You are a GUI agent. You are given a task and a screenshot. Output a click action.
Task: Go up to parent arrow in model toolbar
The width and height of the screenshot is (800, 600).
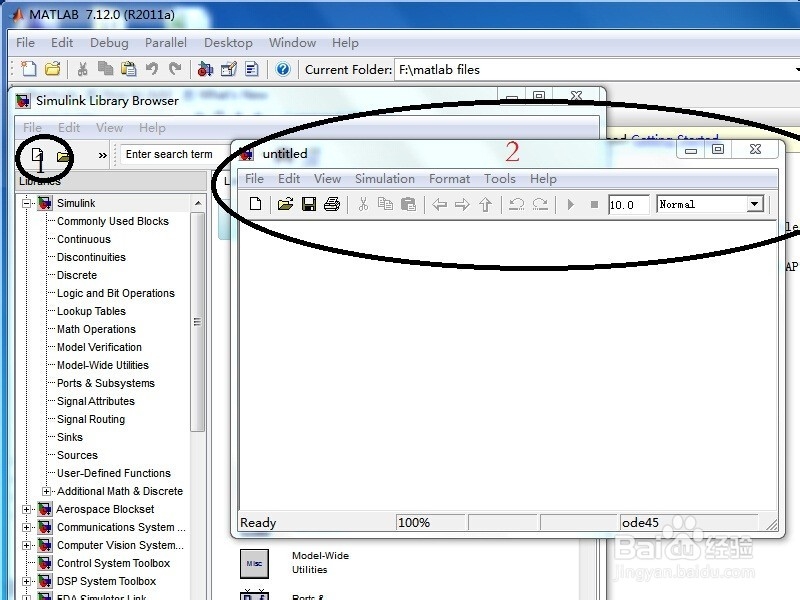point(485,205)
